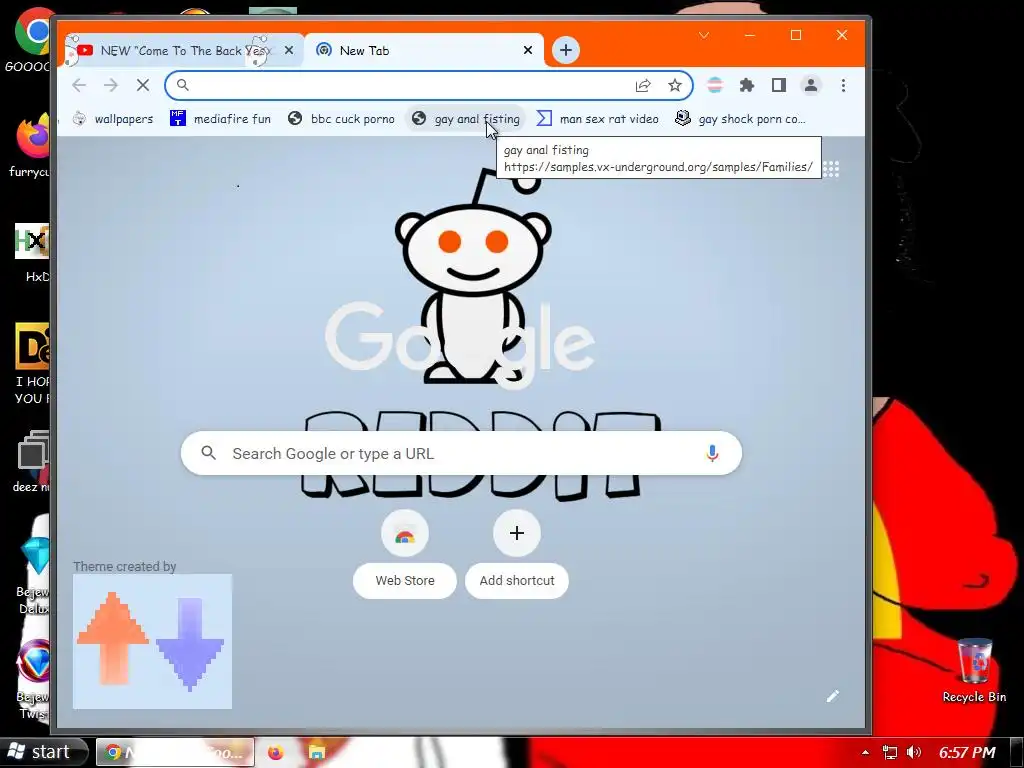Click the magnifier icon in the address bar
This screenshot has height=768, width=1024.
point(183,85)
